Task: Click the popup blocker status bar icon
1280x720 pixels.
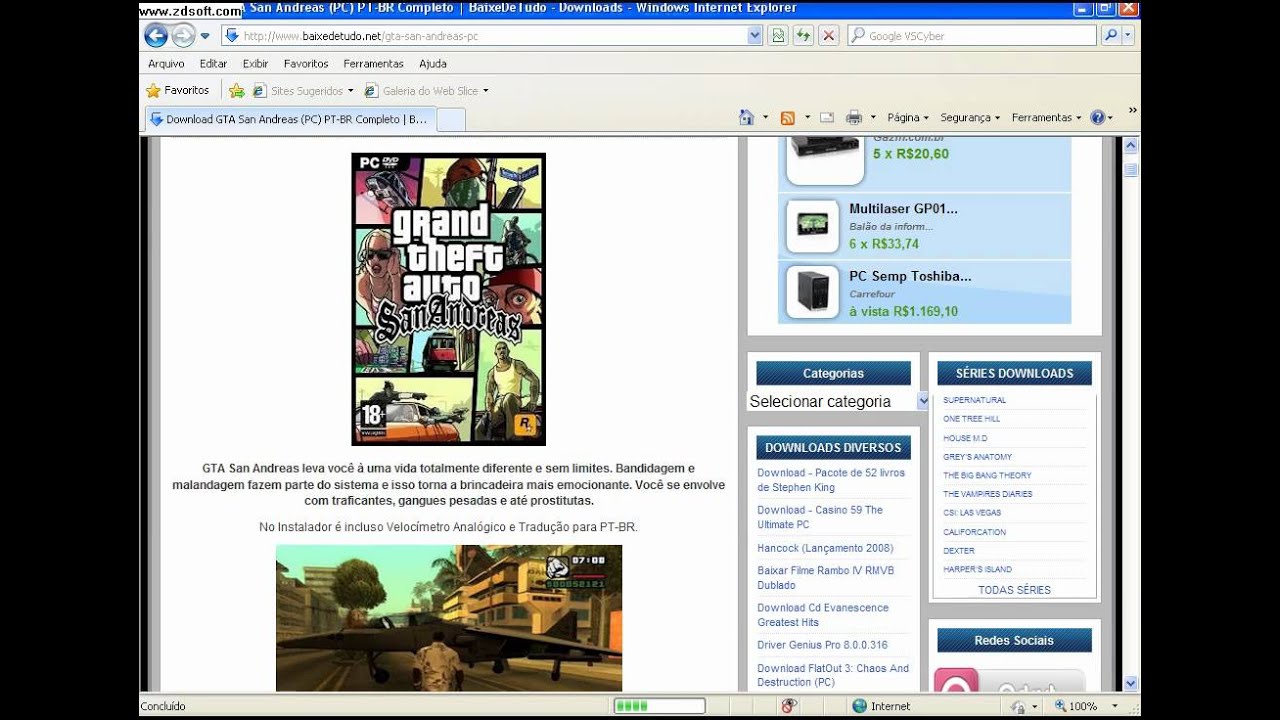Action: pos(788,706)
